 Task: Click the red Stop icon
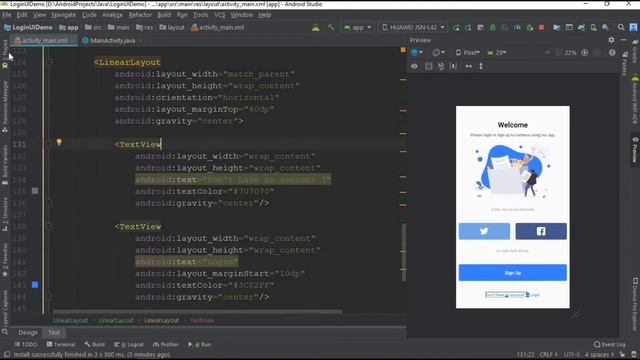[x=542, y=27]
